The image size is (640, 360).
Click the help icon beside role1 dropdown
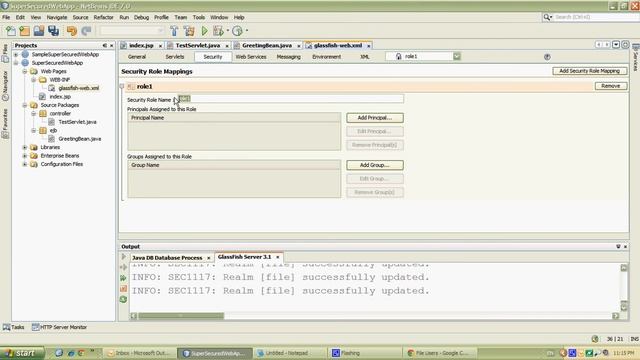(x=547, y=57)
